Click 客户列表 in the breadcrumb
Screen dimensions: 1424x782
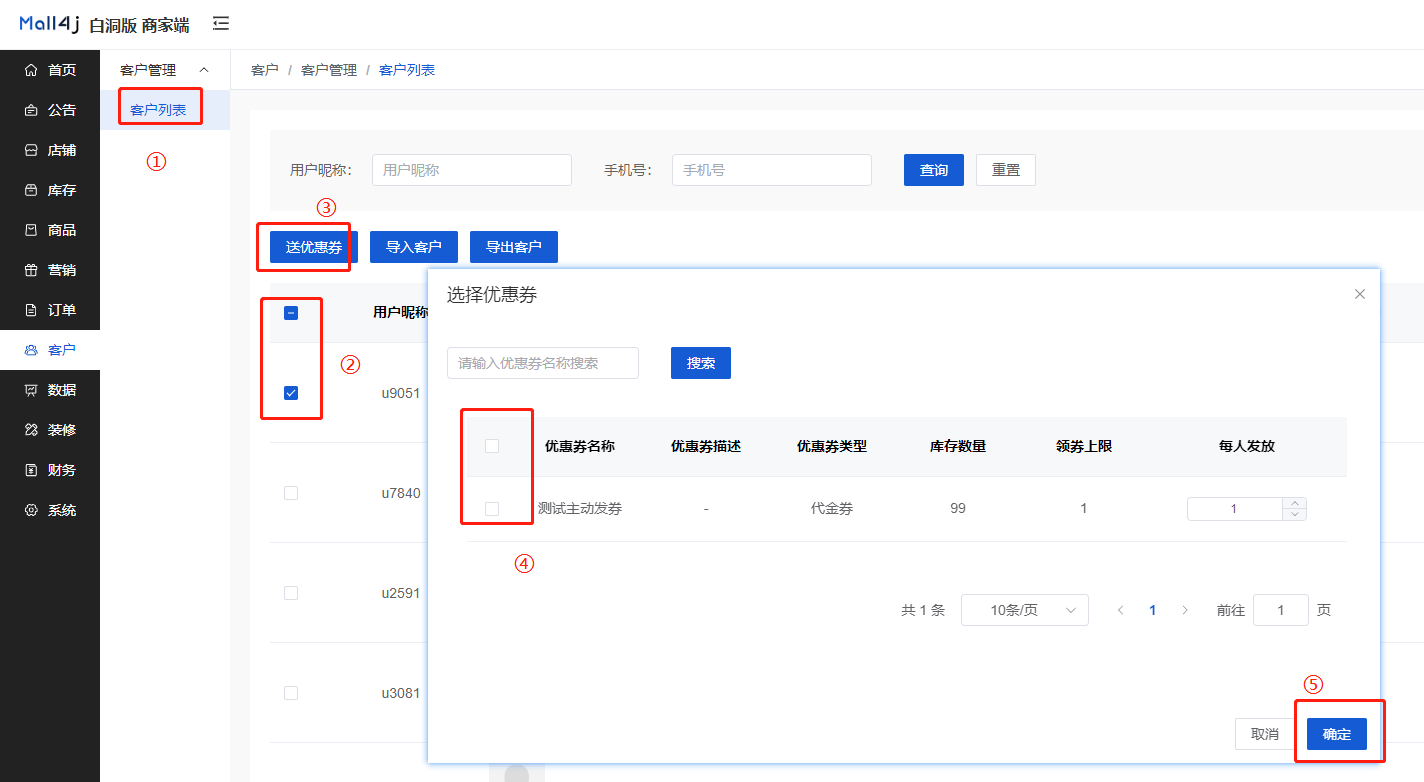click(x=407, y=70)
